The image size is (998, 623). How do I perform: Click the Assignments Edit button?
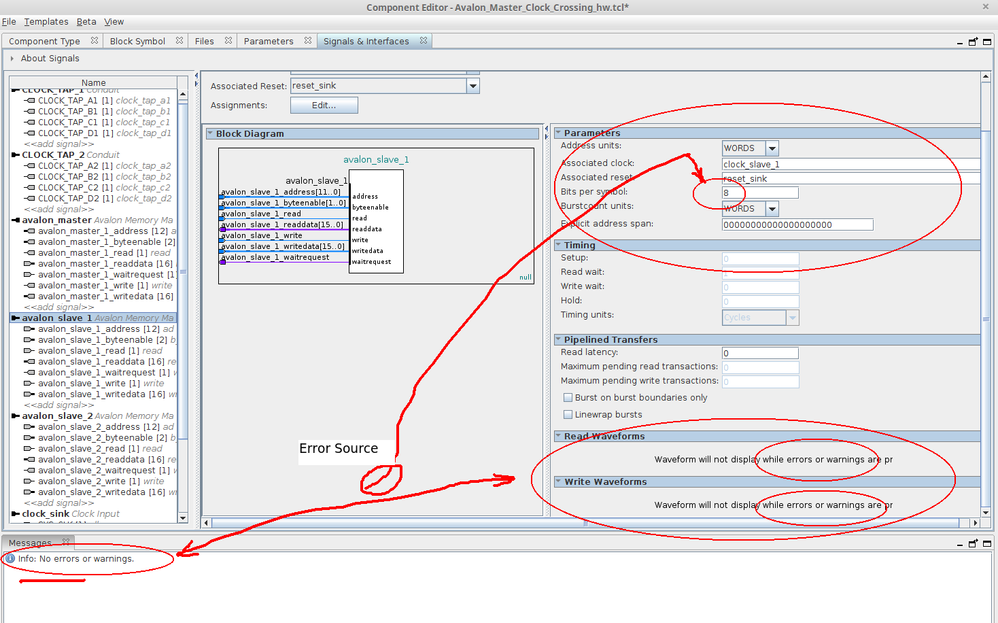click(x=323, y=105)
